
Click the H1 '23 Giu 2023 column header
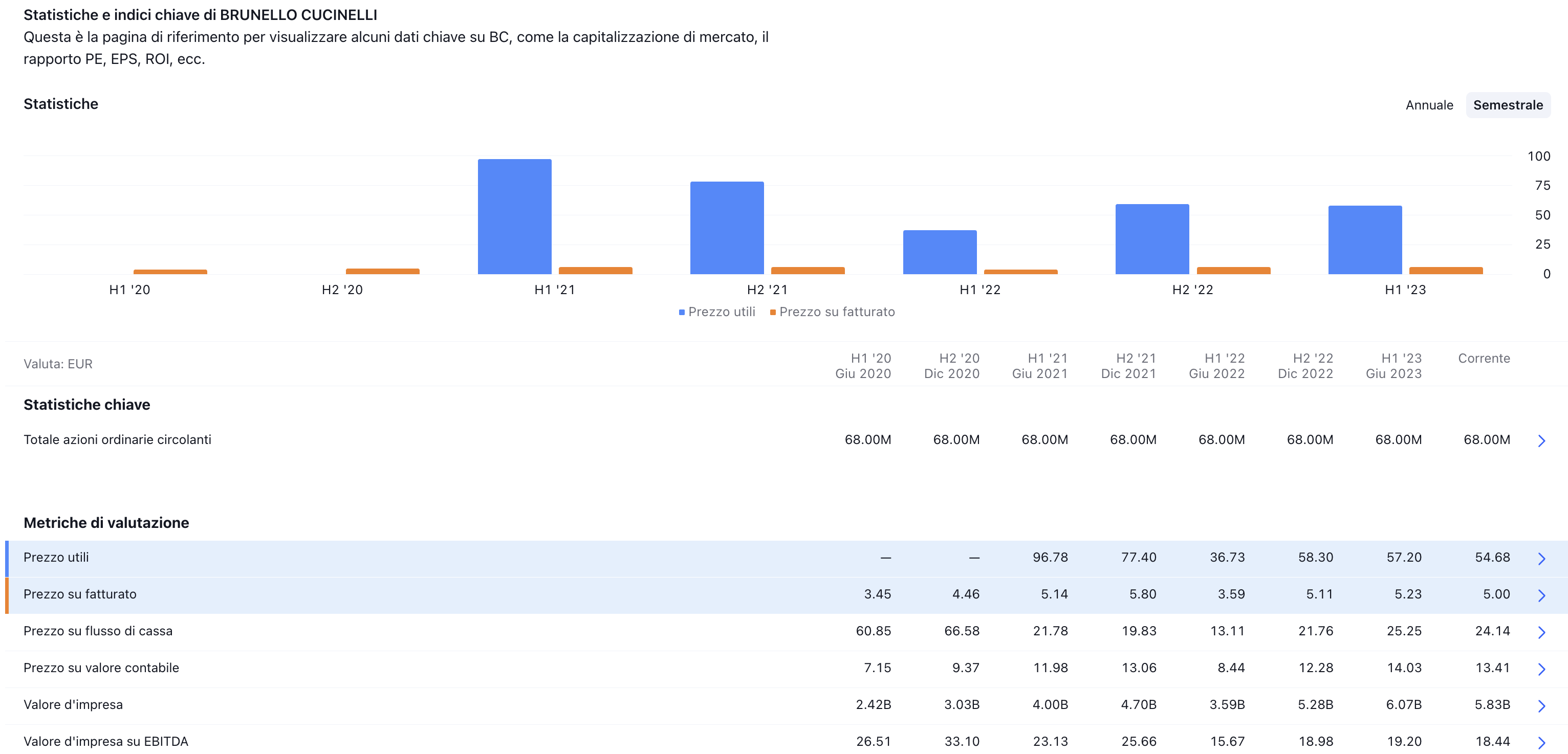coord(1394,366)
